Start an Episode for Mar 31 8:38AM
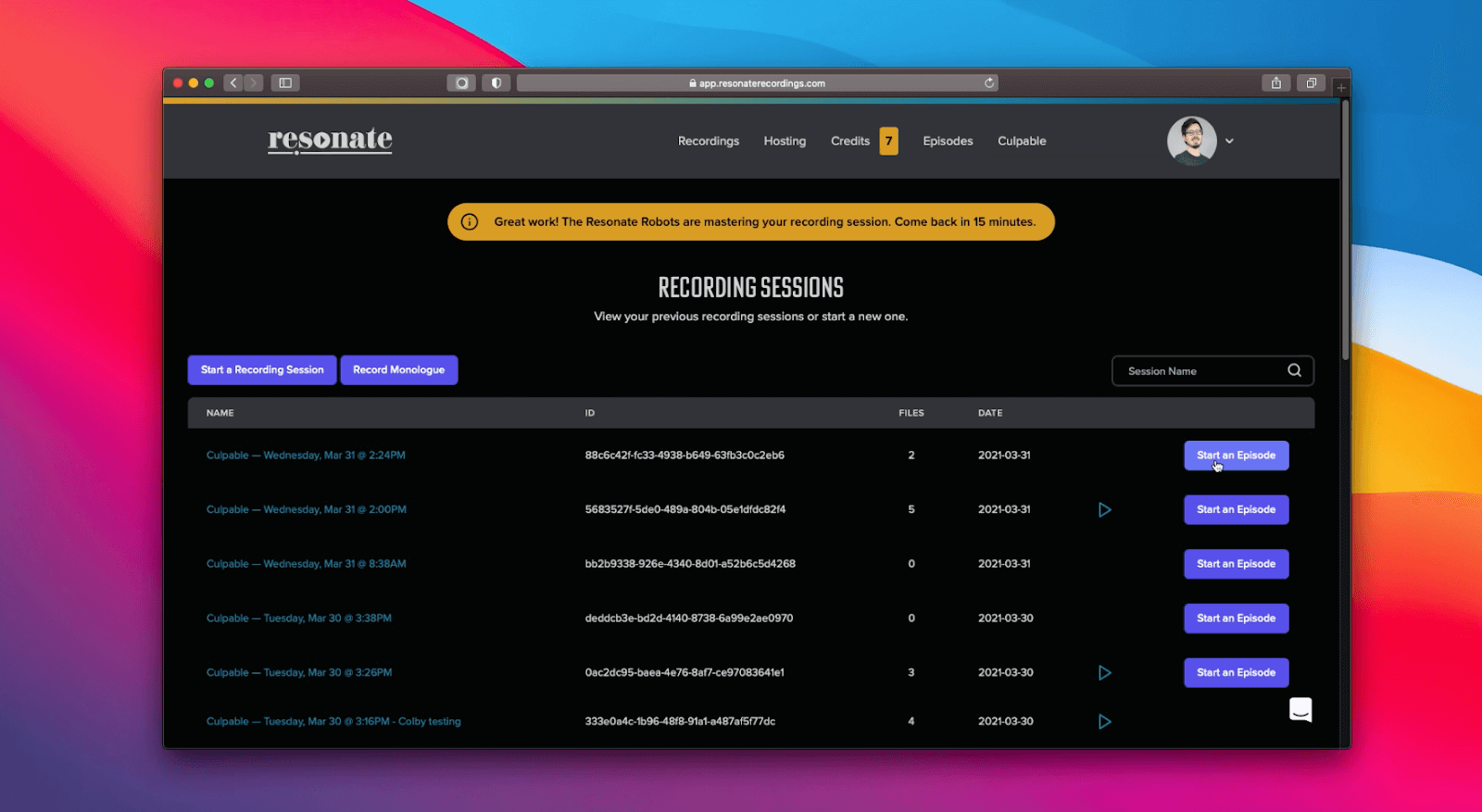 [1236, 563]
